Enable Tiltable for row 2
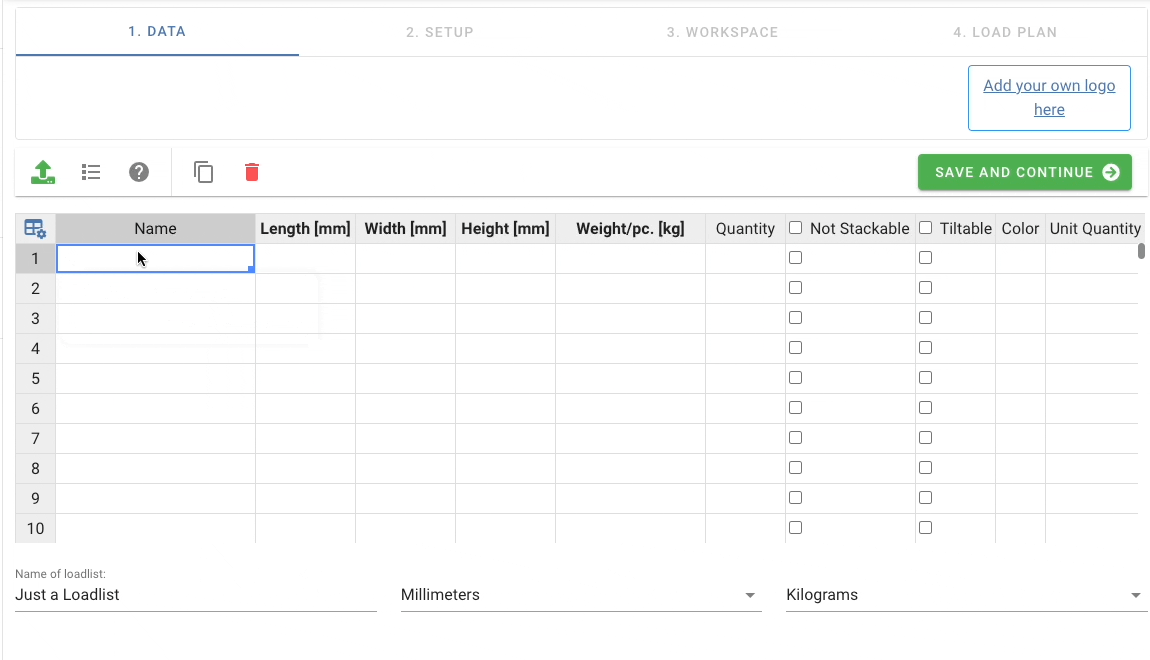Viewport: 1150px width, 660px height. tap(925, 287)
